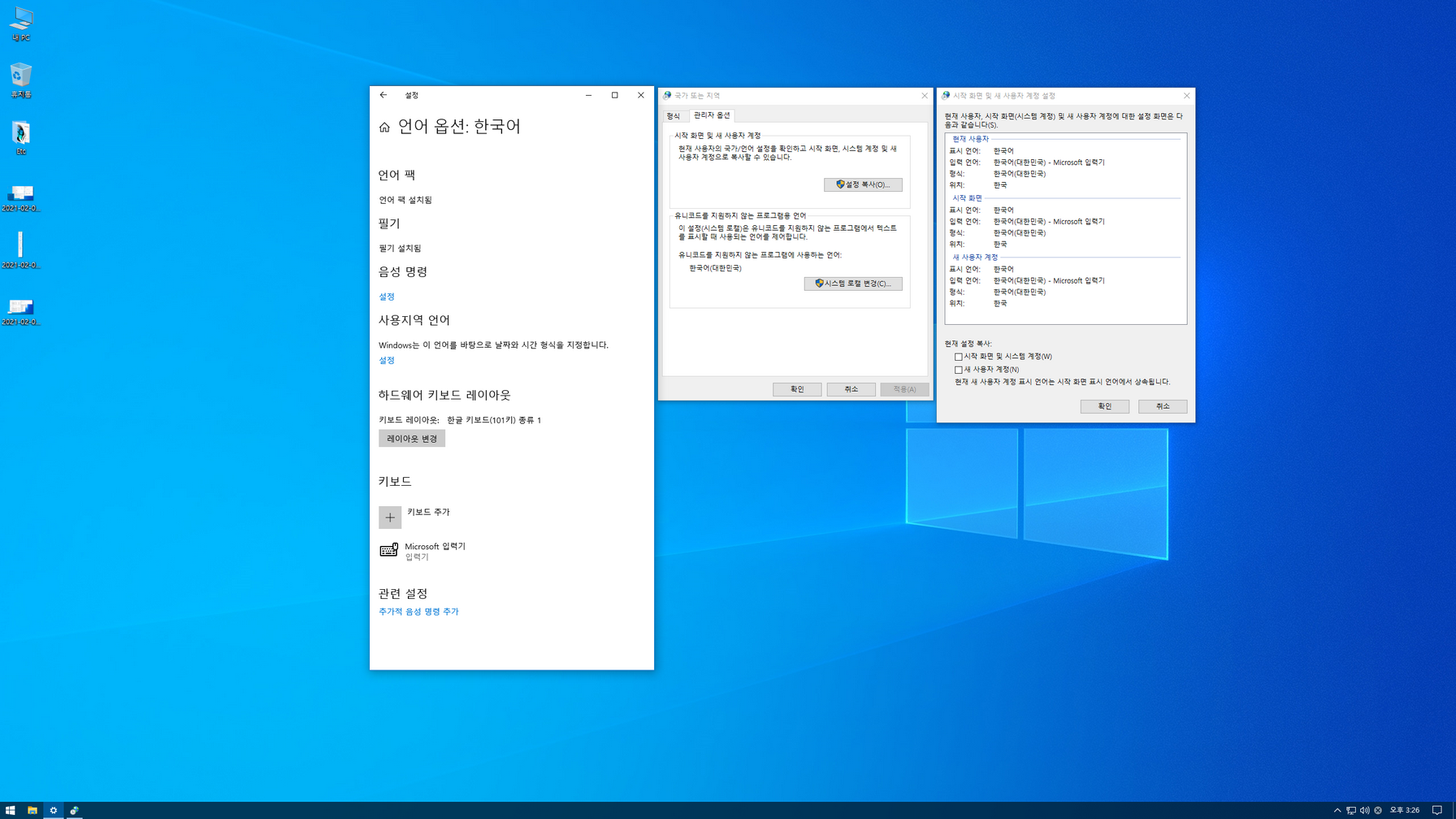Maximize the 설정 window

click(x=615, y=95)
